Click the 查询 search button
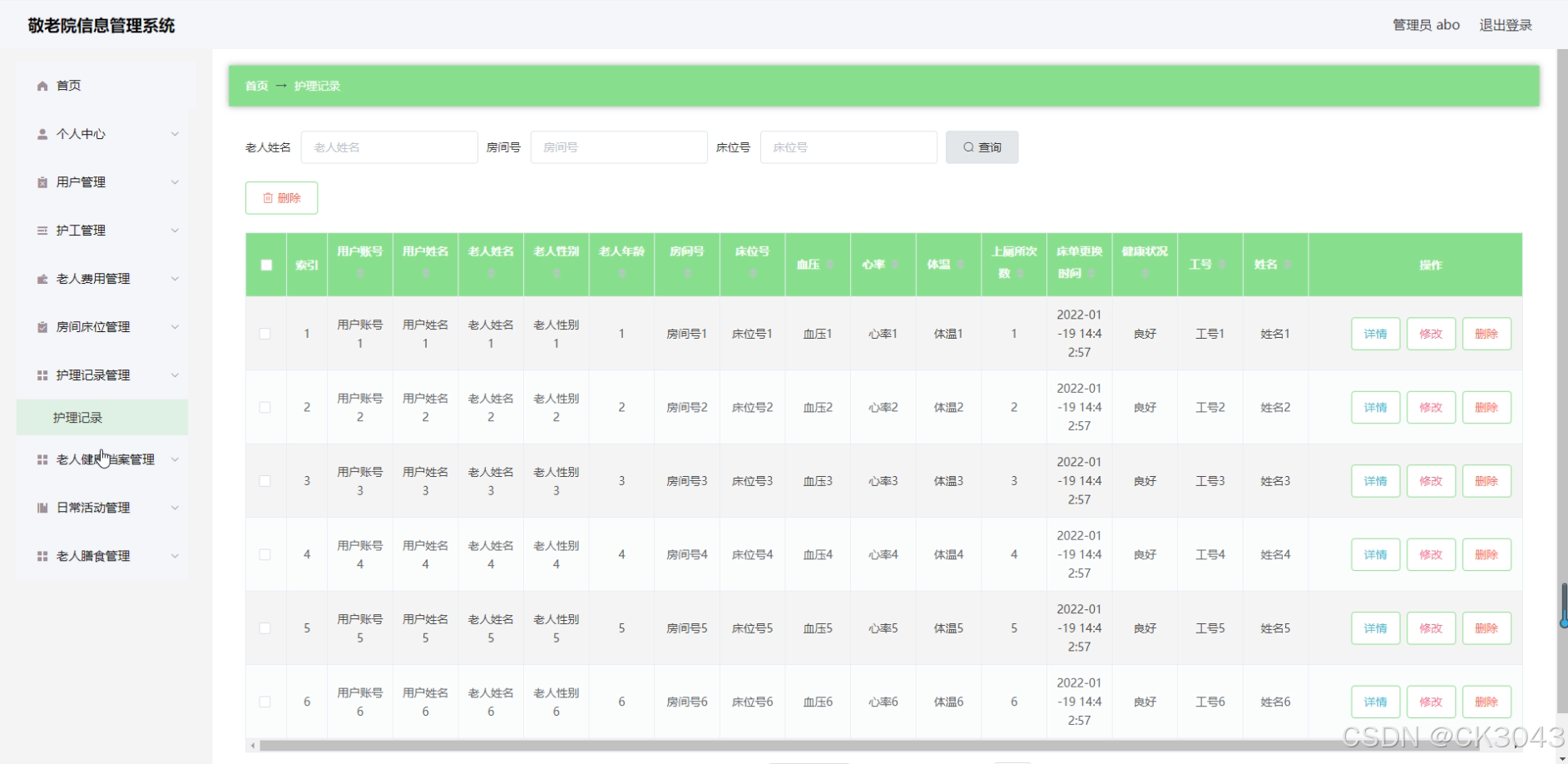This screenshot has height=764, width=1568. [982, 147]
